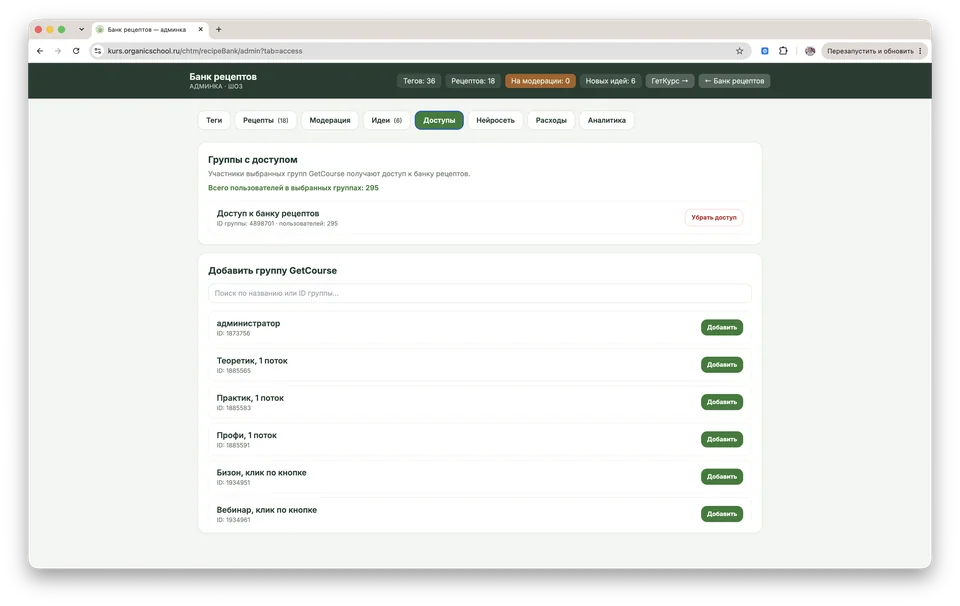Open the Расходы tab
960x606 pixels.
(x=551, y=120)
